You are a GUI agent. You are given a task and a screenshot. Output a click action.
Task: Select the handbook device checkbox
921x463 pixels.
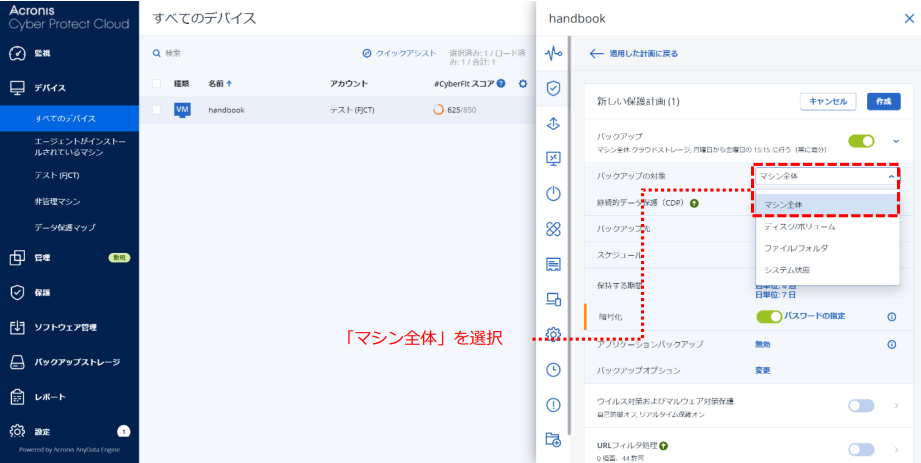[x=156, y=110]
